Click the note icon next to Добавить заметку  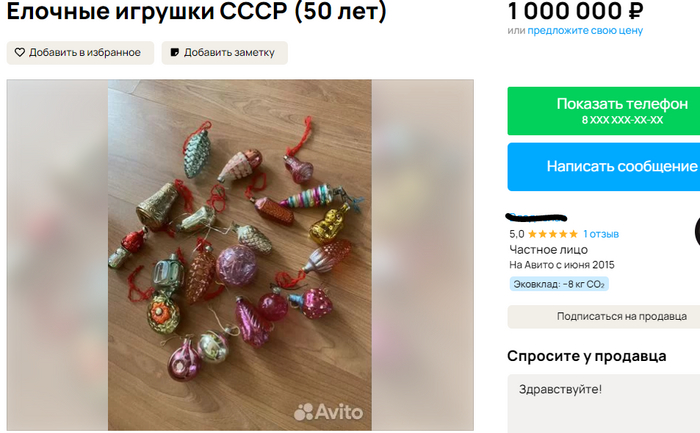click(175, 53)
